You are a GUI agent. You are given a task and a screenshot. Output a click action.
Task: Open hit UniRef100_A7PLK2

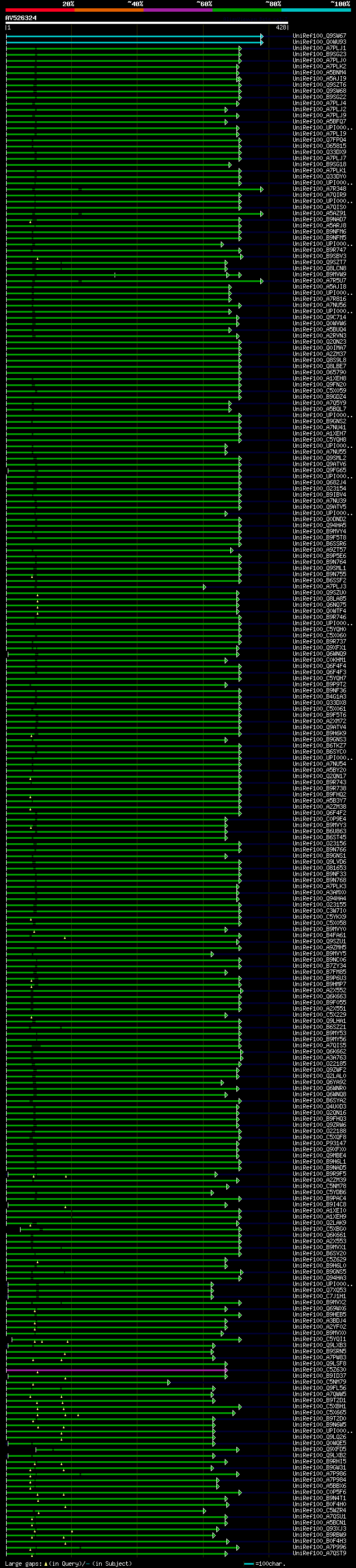click(x=319, y=67)
